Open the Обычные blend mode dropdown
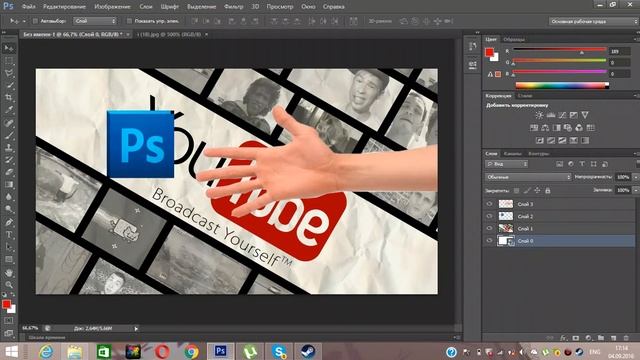This screenshot has width=640, height=360. [x=529, y=177]
